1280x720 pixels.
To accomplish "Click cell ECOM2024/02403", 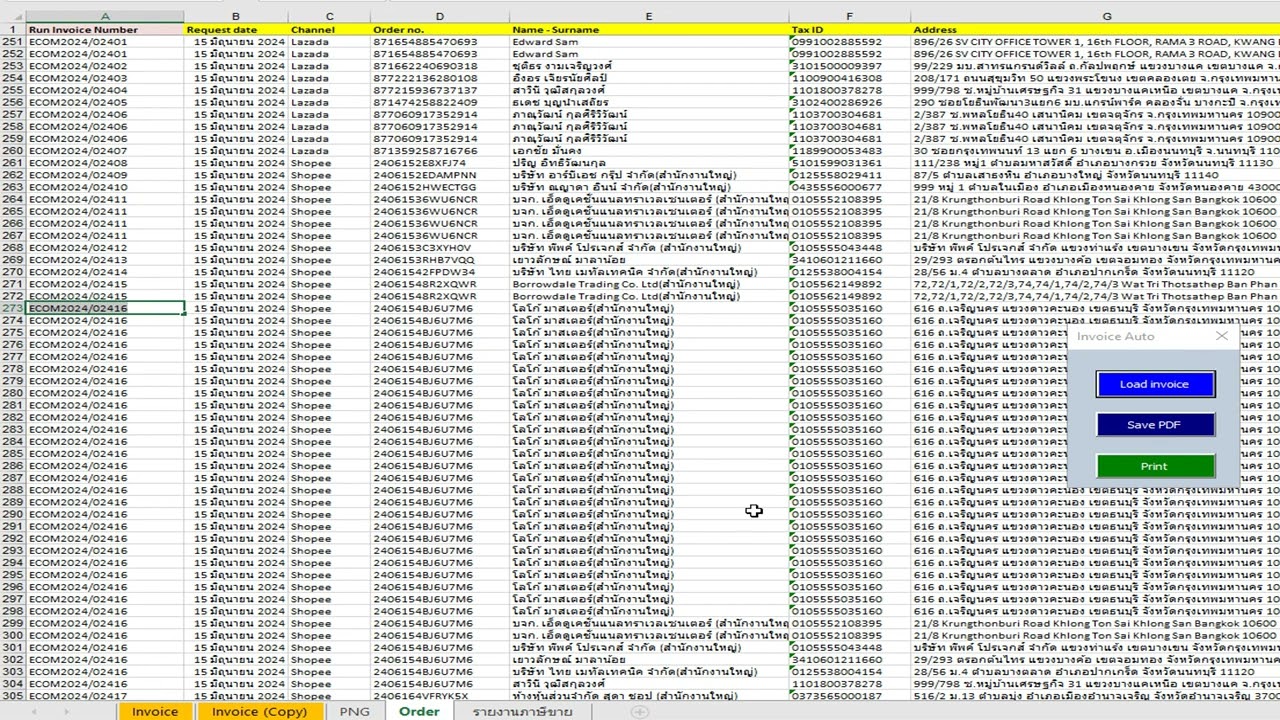I will (x=105, y=78).
